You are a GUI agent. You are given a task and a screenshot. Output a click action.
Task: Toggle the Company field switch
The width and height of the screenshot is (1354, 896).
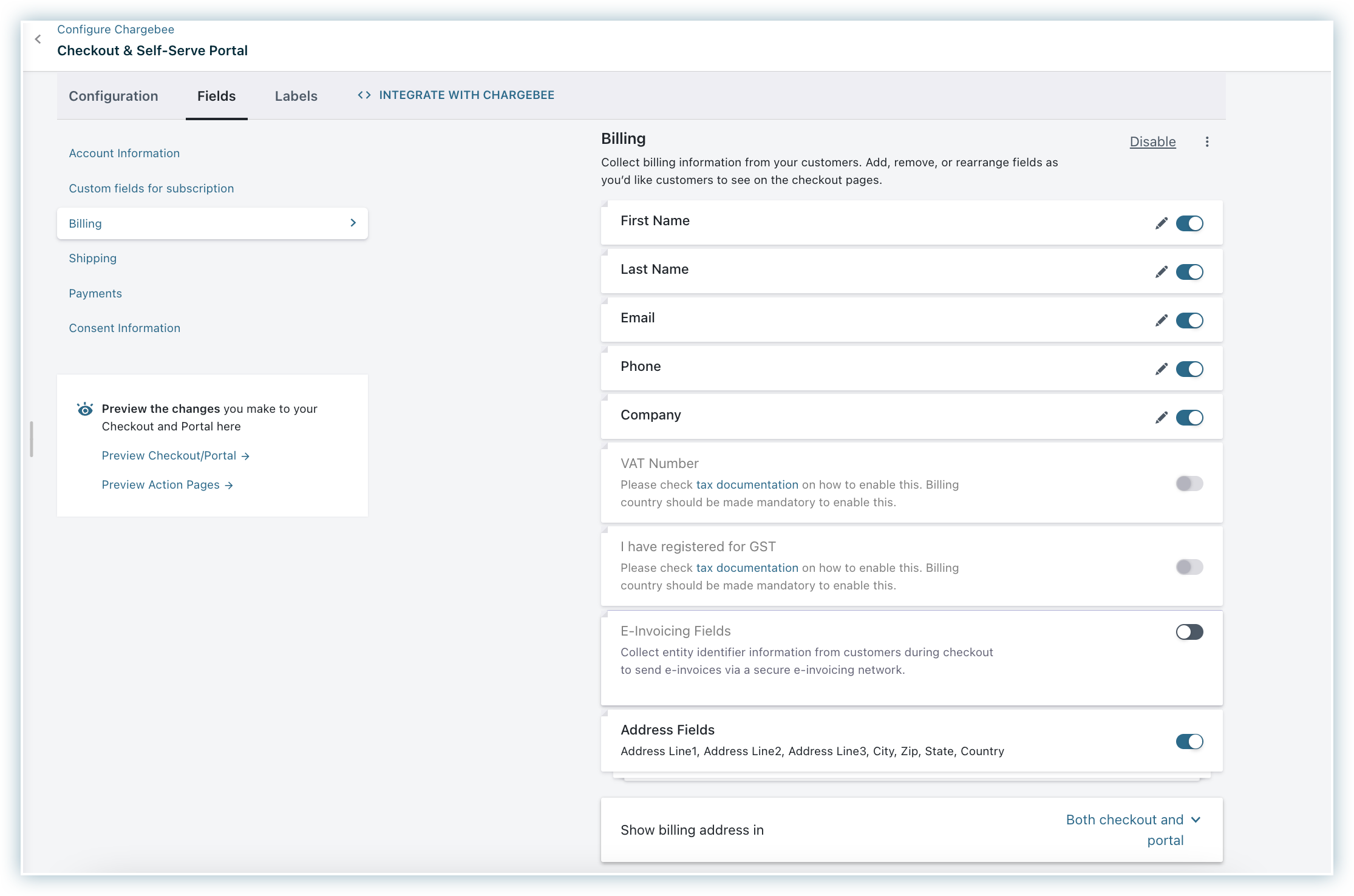click(1189, 418)
